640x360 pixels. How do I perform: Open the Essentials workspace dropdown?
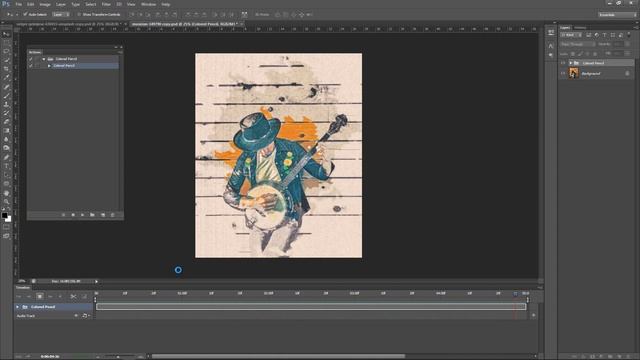coord(617,15)
